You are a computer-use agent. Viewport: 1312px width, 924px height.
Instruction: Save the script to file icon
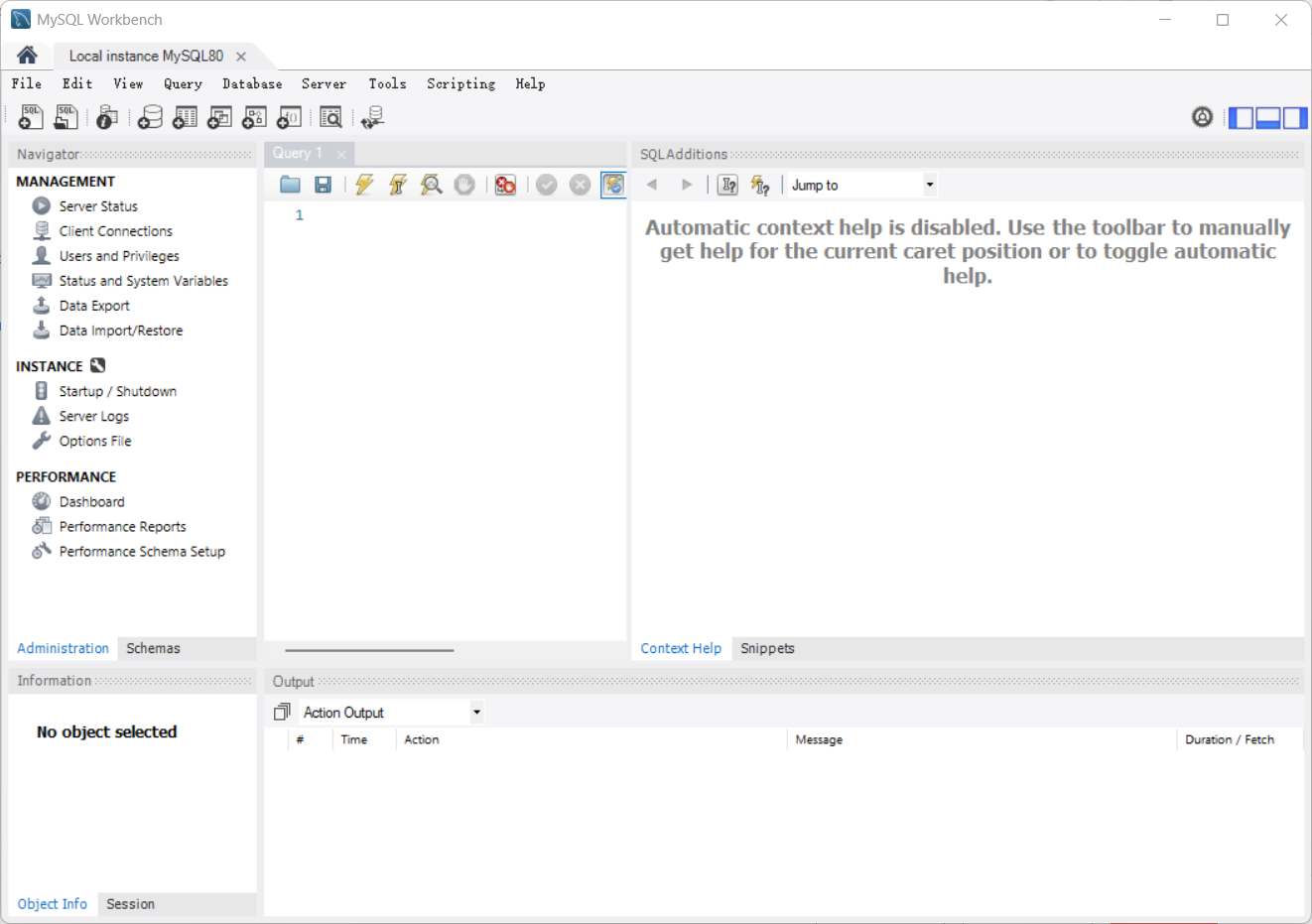(x=323, y=185)
